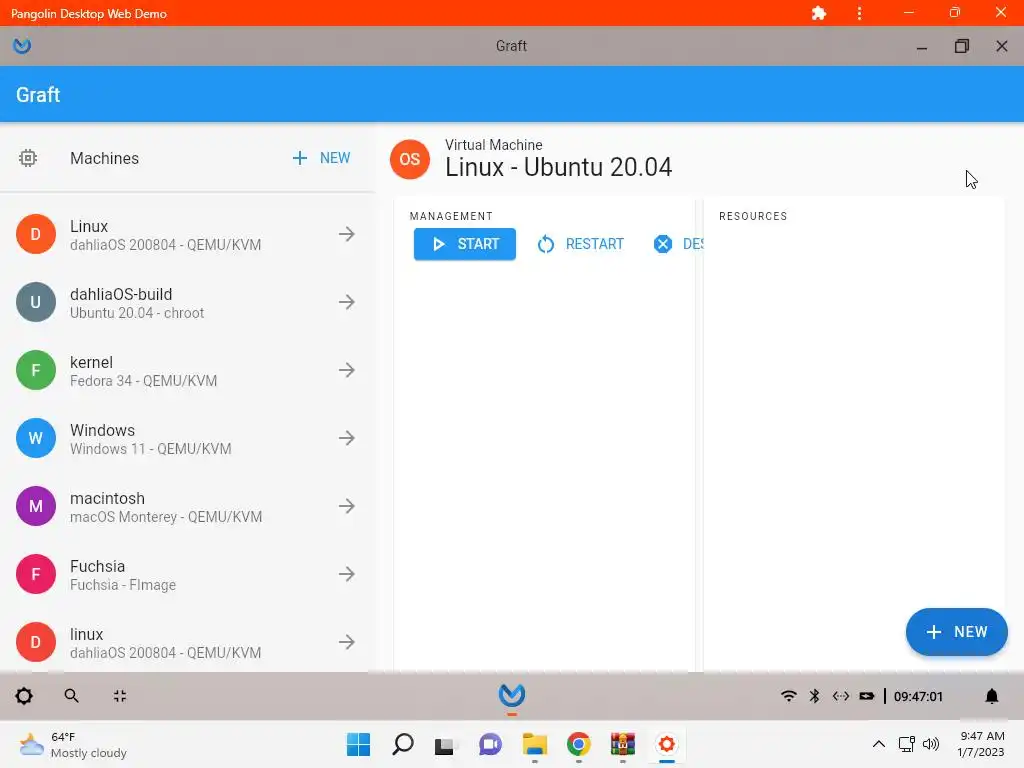The width and height of the screenshot is (1024, 768).
Task: Click 'macOS Monterey - QEMU/KVM' subtitle
Action: [166, 517]
